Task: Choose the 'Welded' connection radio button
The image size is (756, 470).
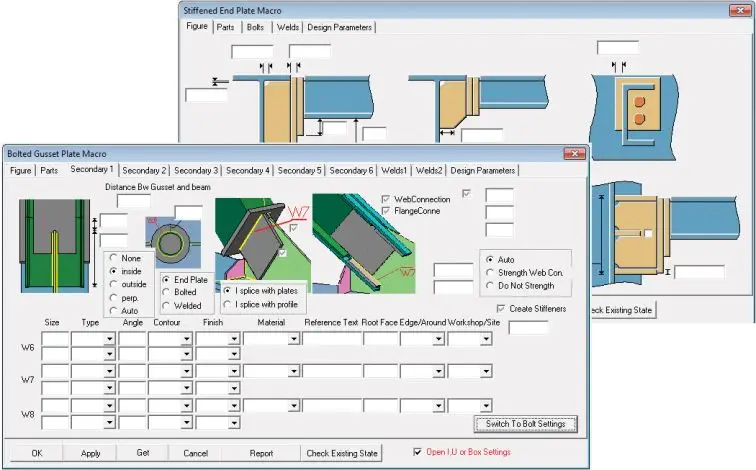Action: (167, 306)
